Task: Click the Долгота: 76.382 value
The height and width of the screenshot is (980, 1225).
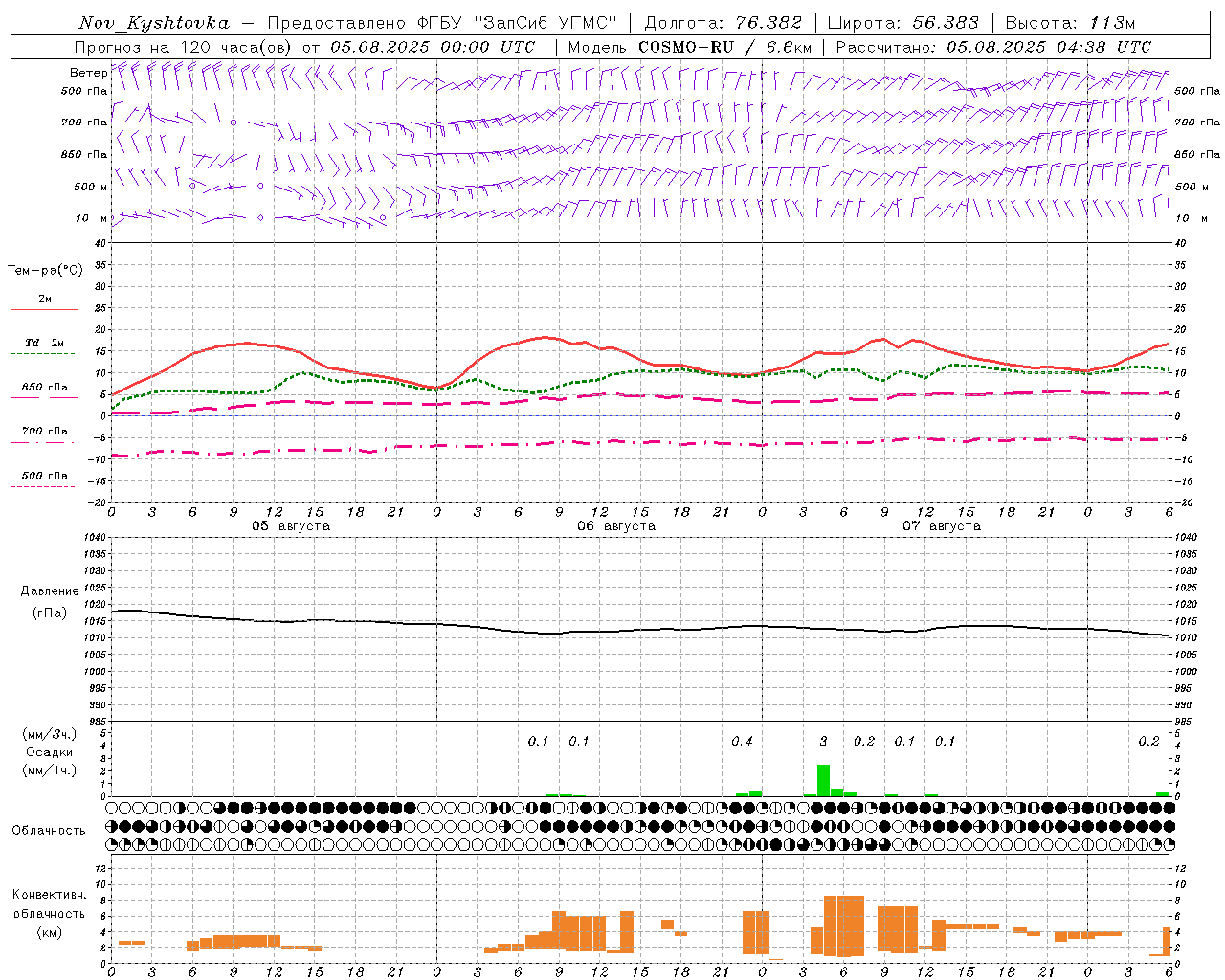Action: tap(724, 23)
